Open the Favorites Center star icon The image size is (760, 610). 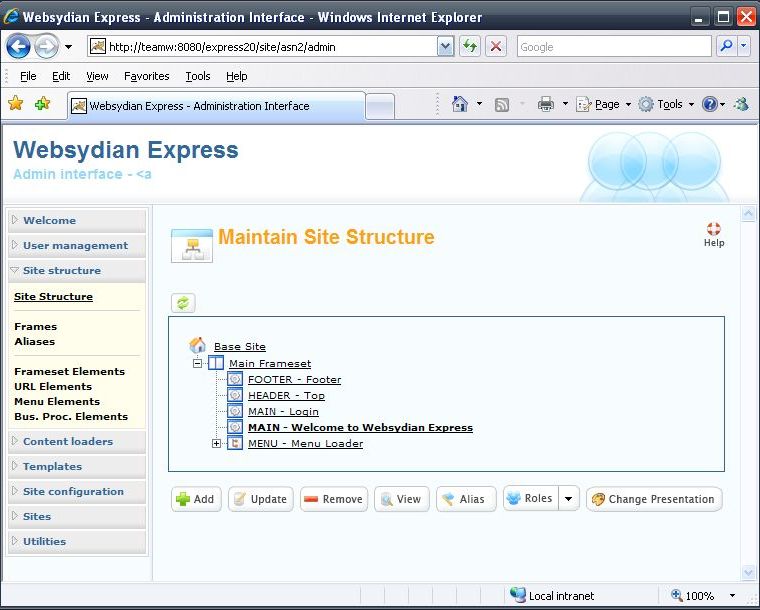16,103
